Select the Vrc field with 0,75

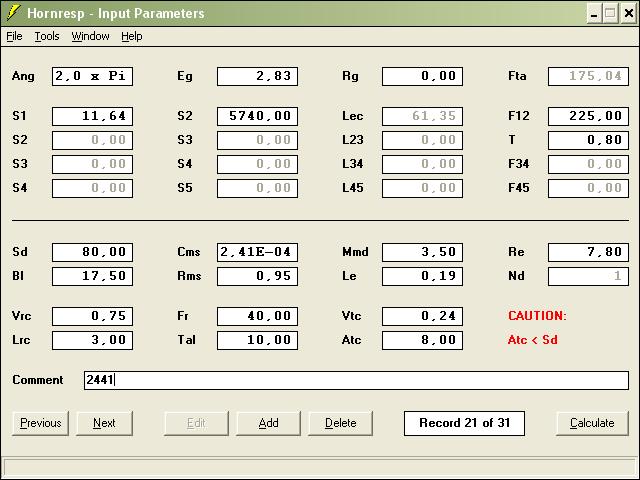pos(92,316)
